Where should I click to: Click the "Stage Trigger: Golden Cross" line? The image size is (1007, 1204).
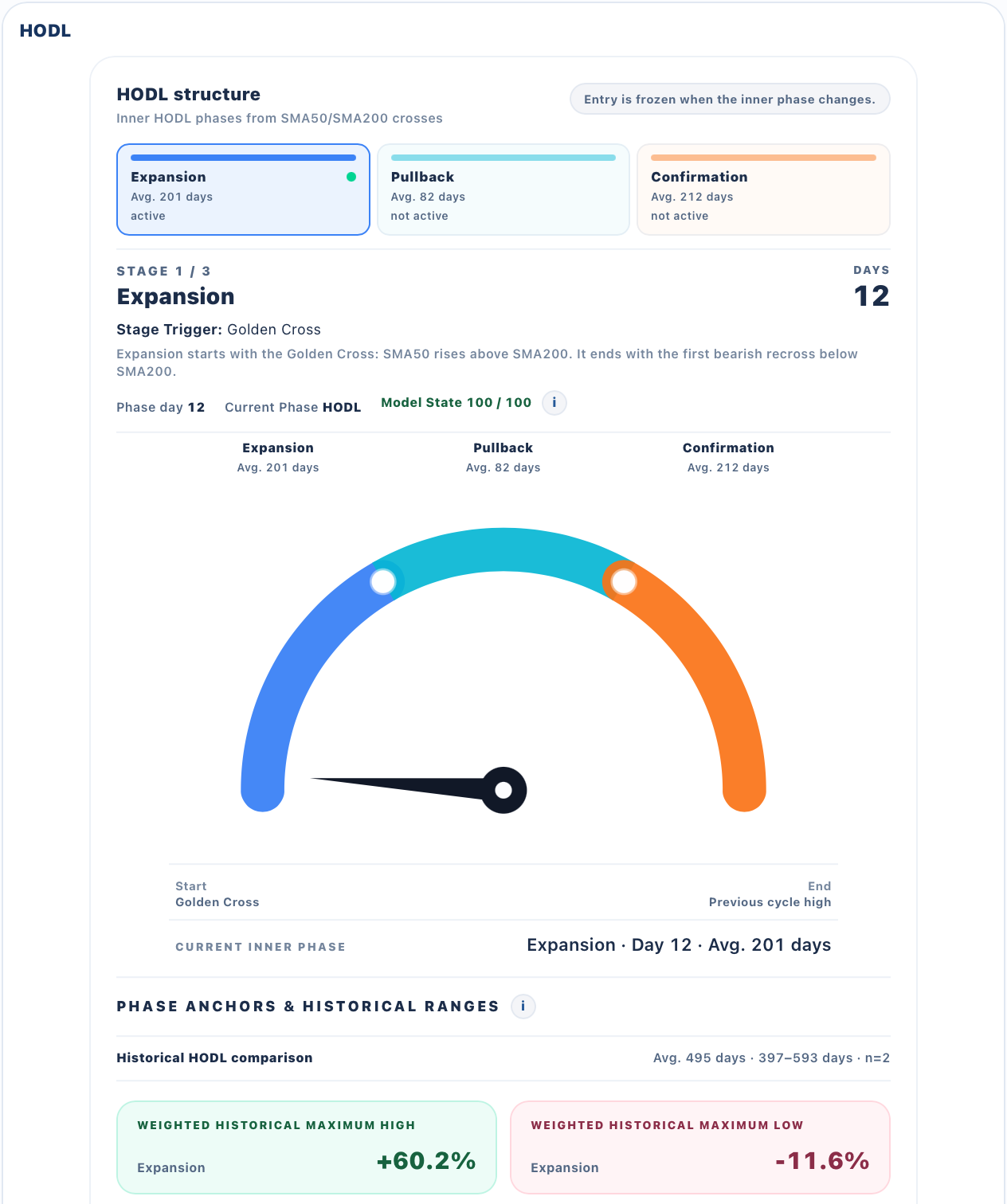[x=219, y=330]
